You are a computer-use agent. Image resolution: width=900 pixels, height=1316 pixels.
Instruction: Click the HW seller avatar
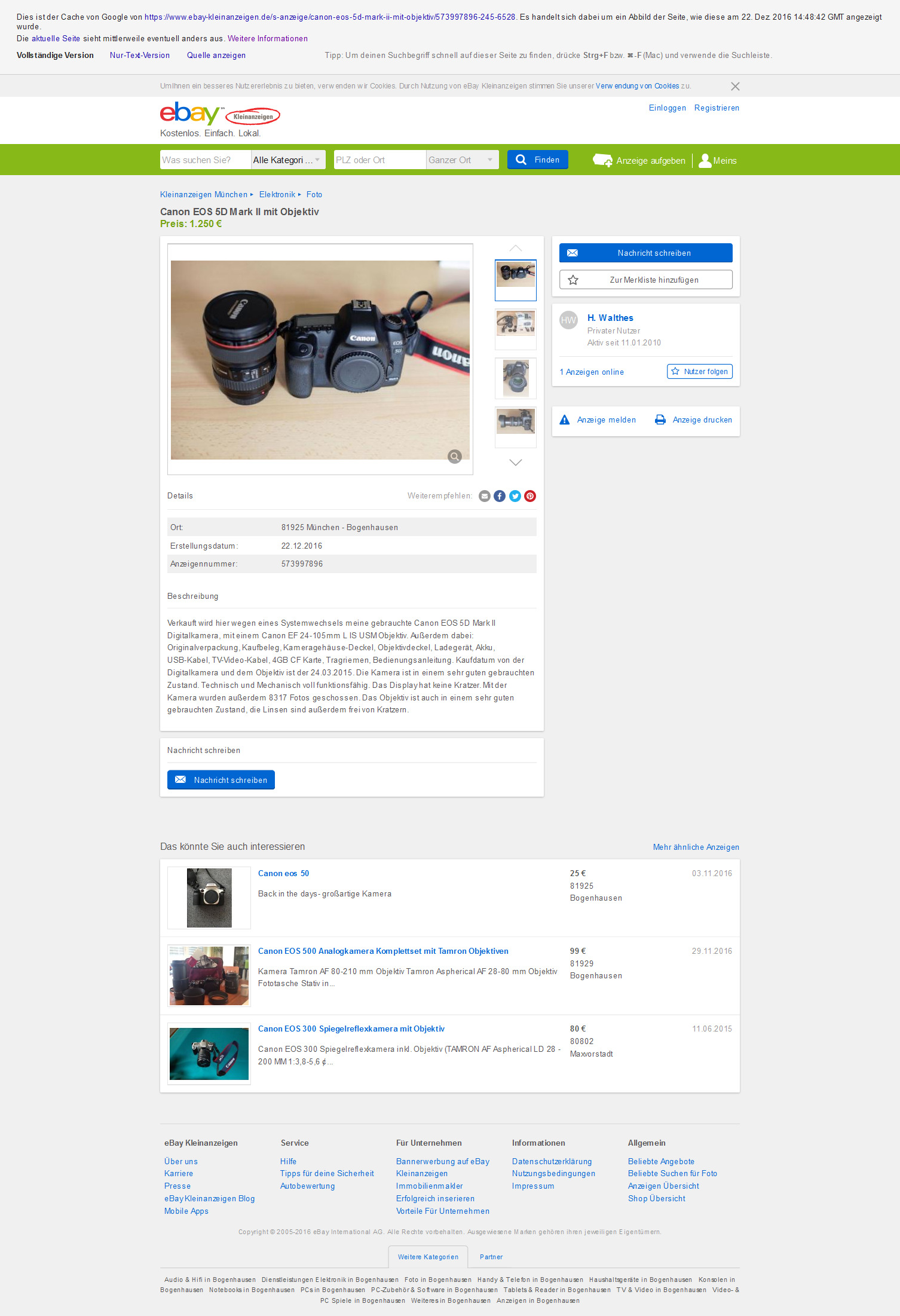click(568, 320)
